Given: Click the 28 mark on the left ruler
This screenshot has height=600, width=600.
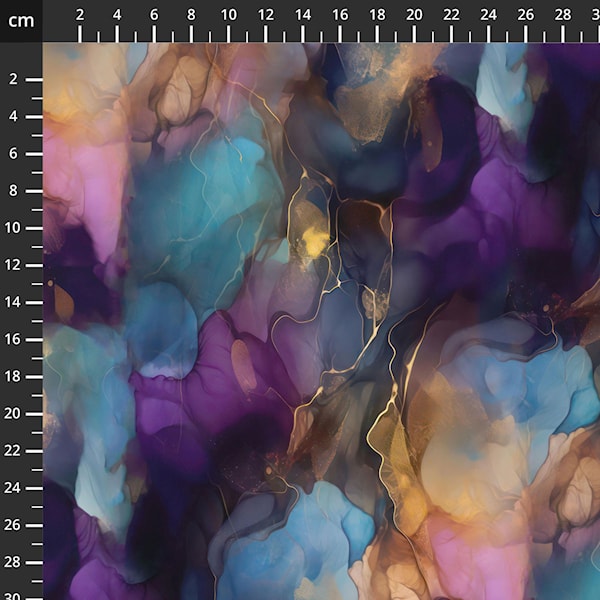Looking at the screenshot, I should (x=15, y=561).
